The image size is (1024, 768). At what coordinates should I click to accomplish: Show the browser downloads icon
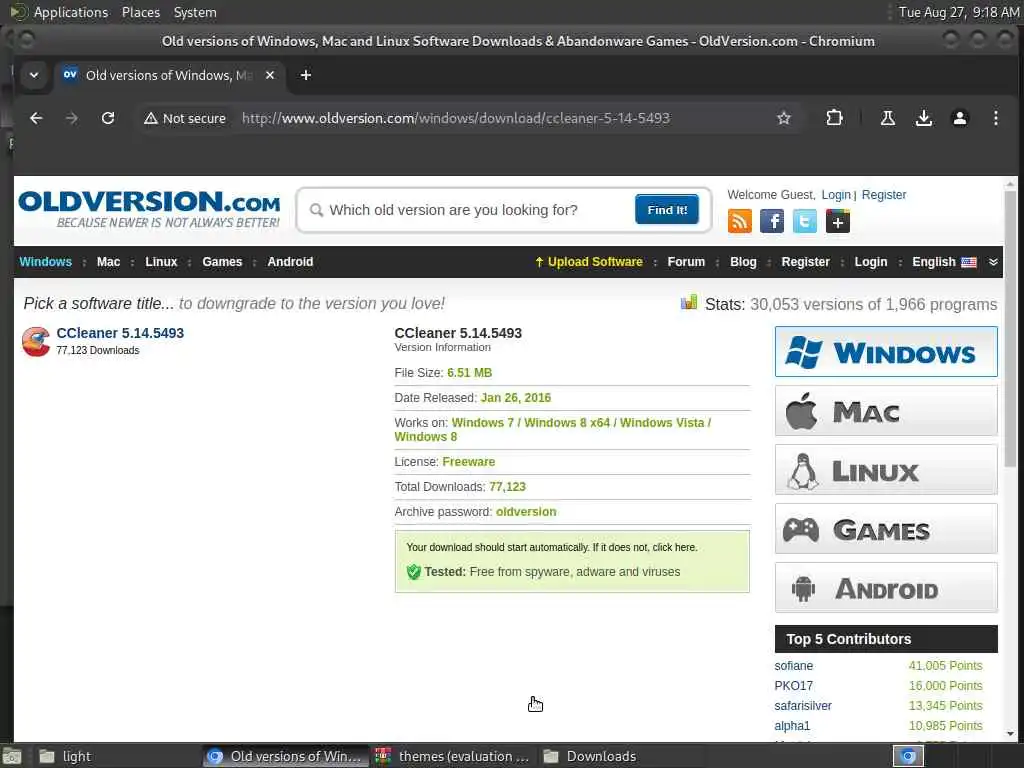pos(923,118)
